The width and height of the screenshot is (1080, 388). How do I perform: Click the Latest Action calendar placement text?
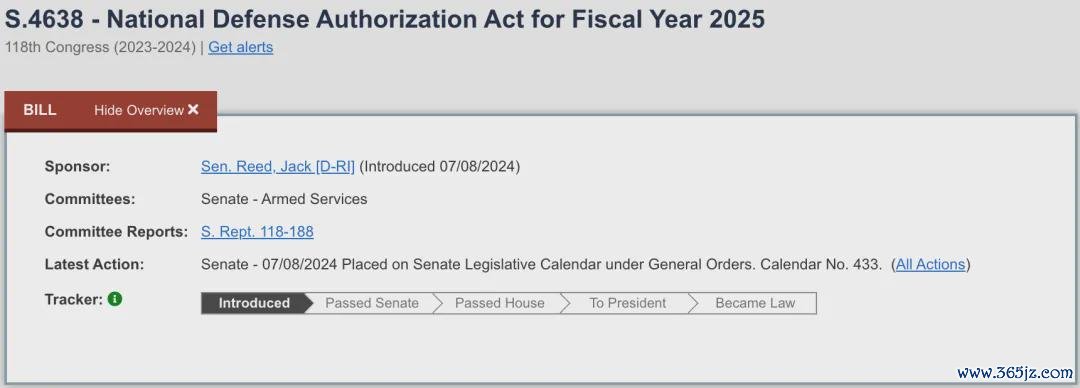pyautogui.click(x=541, y=265)
